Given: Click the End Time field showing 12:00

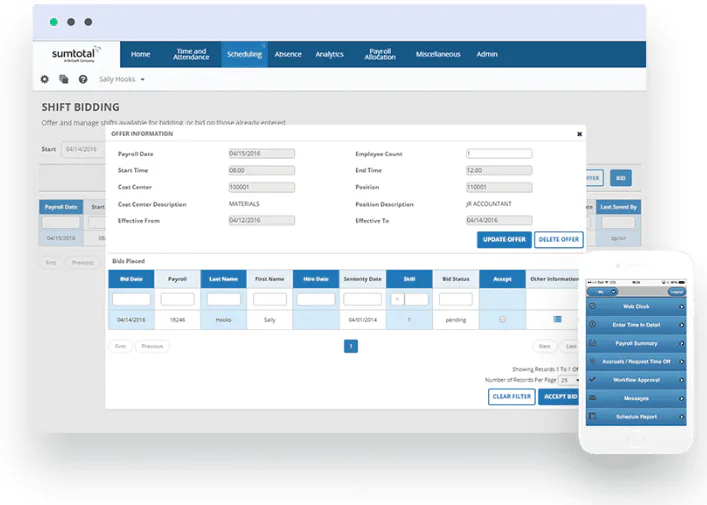Looking at the screenshot, I should tap(499, 170).
